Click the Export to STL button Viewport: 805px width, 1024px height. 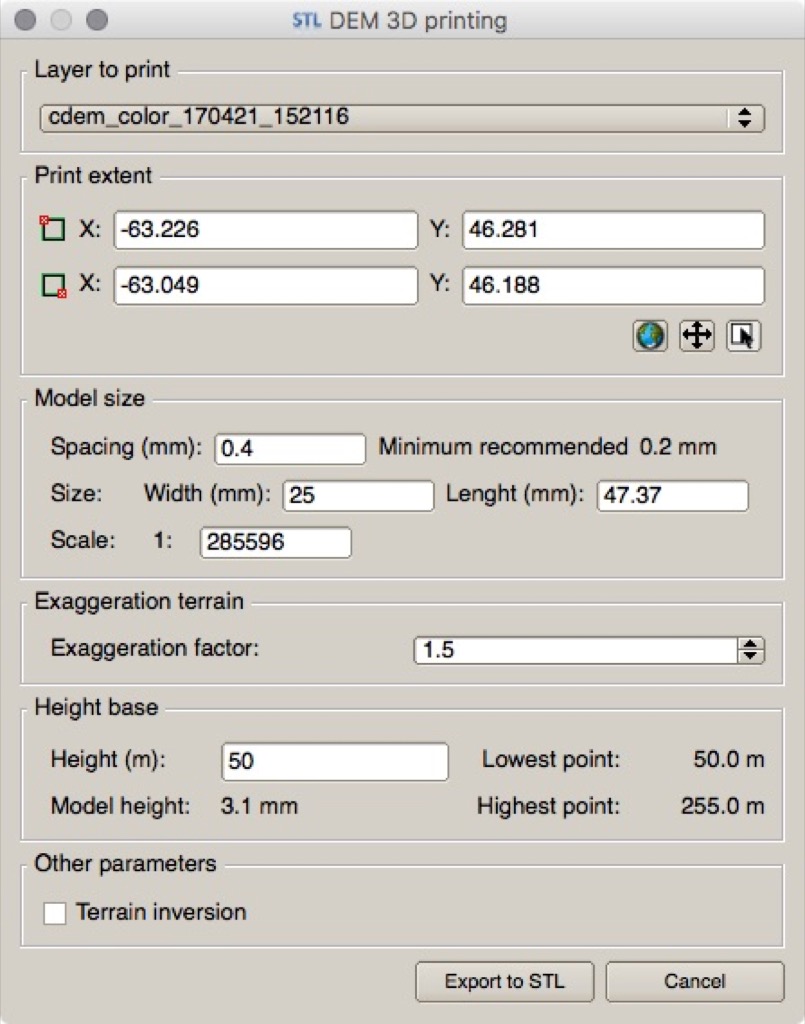coord(505,981)
